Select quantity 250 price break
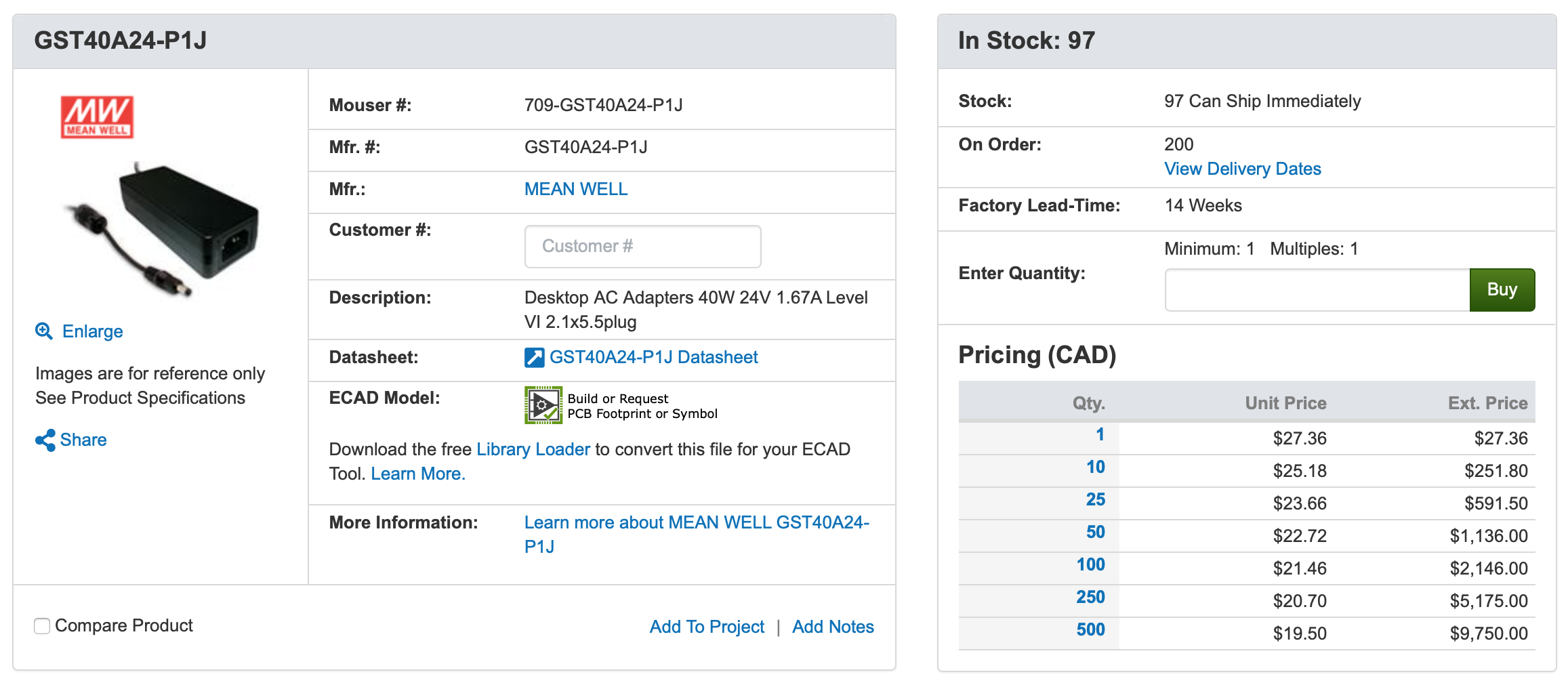 (1090, 597)
